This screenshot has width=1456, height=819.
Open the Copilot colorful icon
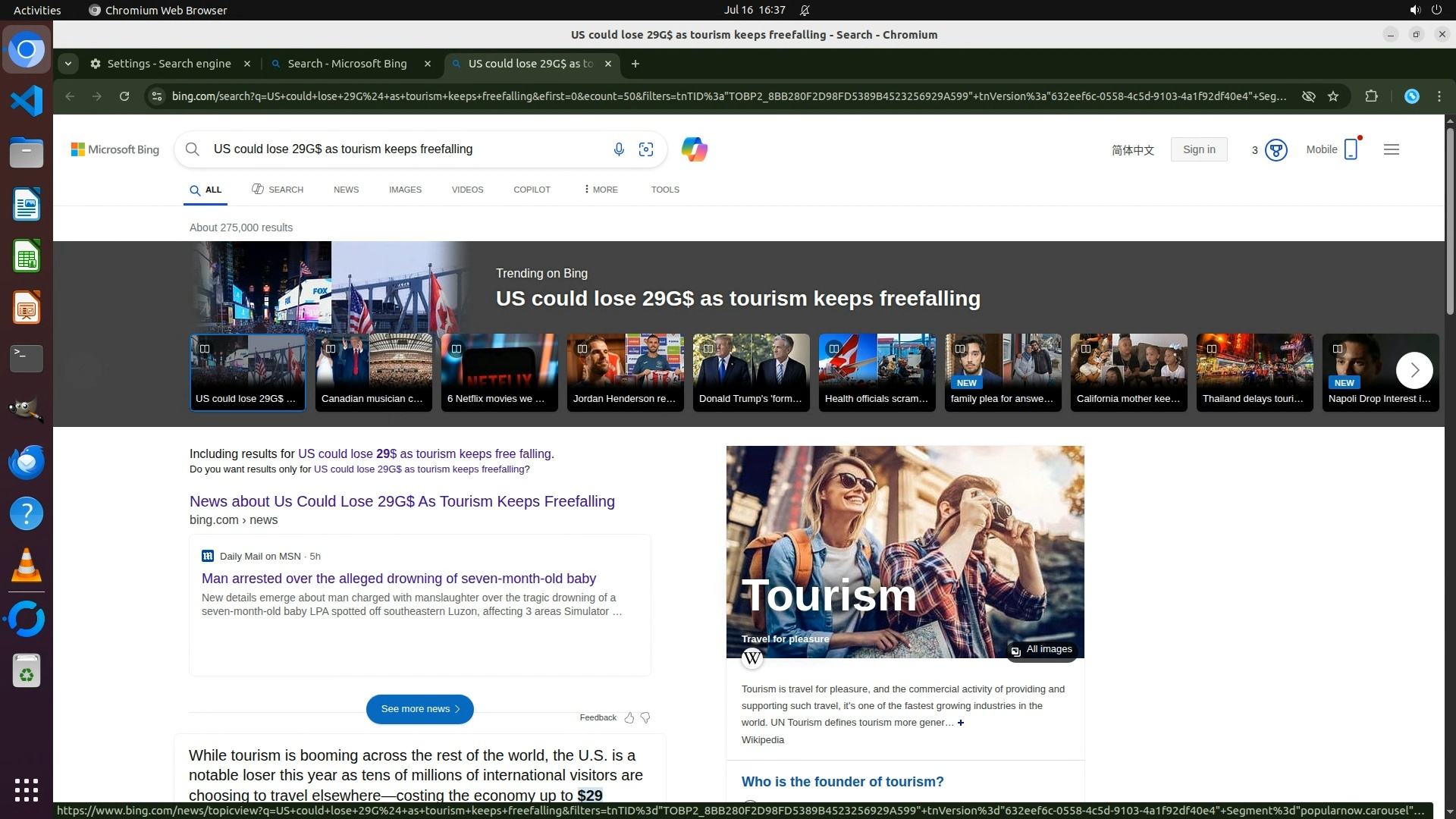point(694,149)
